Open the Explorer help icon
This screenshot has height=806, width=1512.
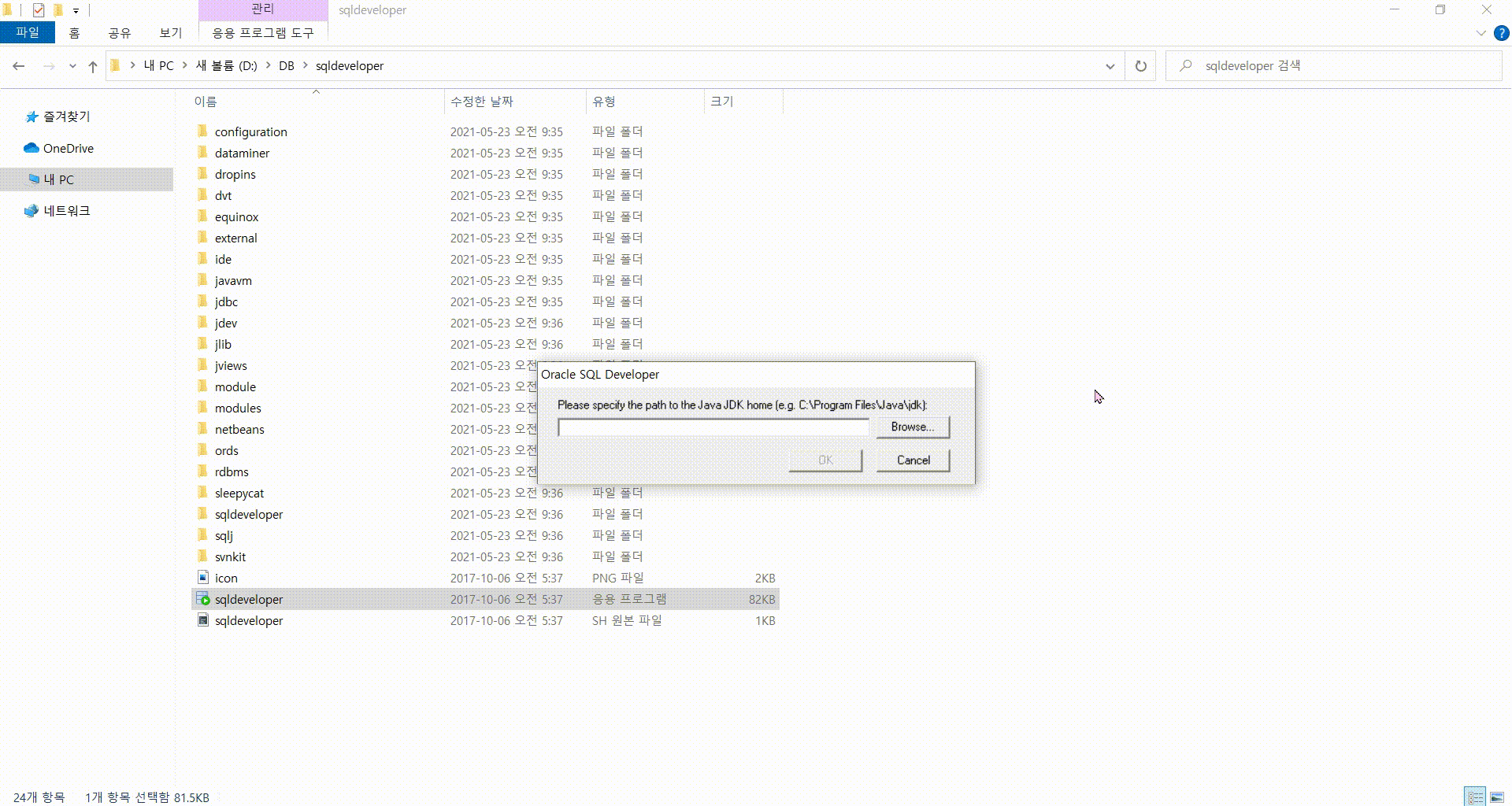click(1502, 33)
